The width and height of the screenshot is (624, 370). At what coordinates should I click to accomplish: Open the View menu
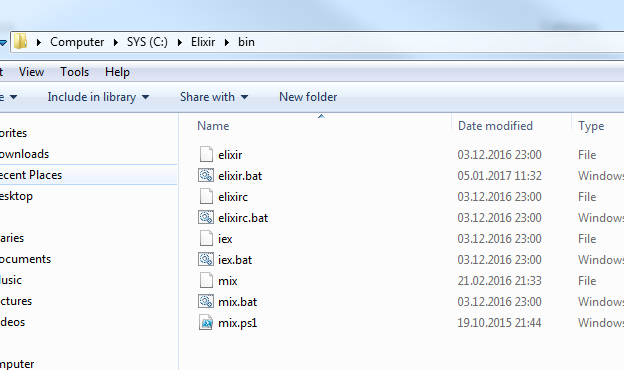[x=31, y=72]
